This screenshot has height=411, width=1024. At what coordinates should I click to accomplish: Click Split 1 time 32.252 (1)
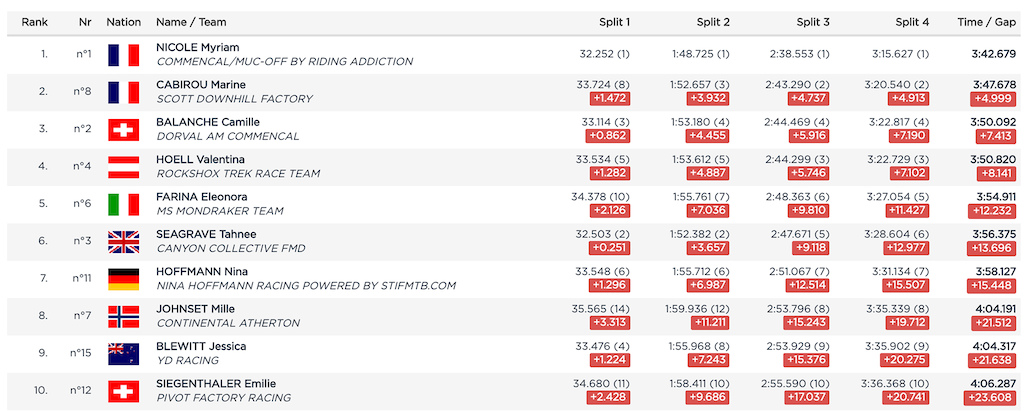604,54
